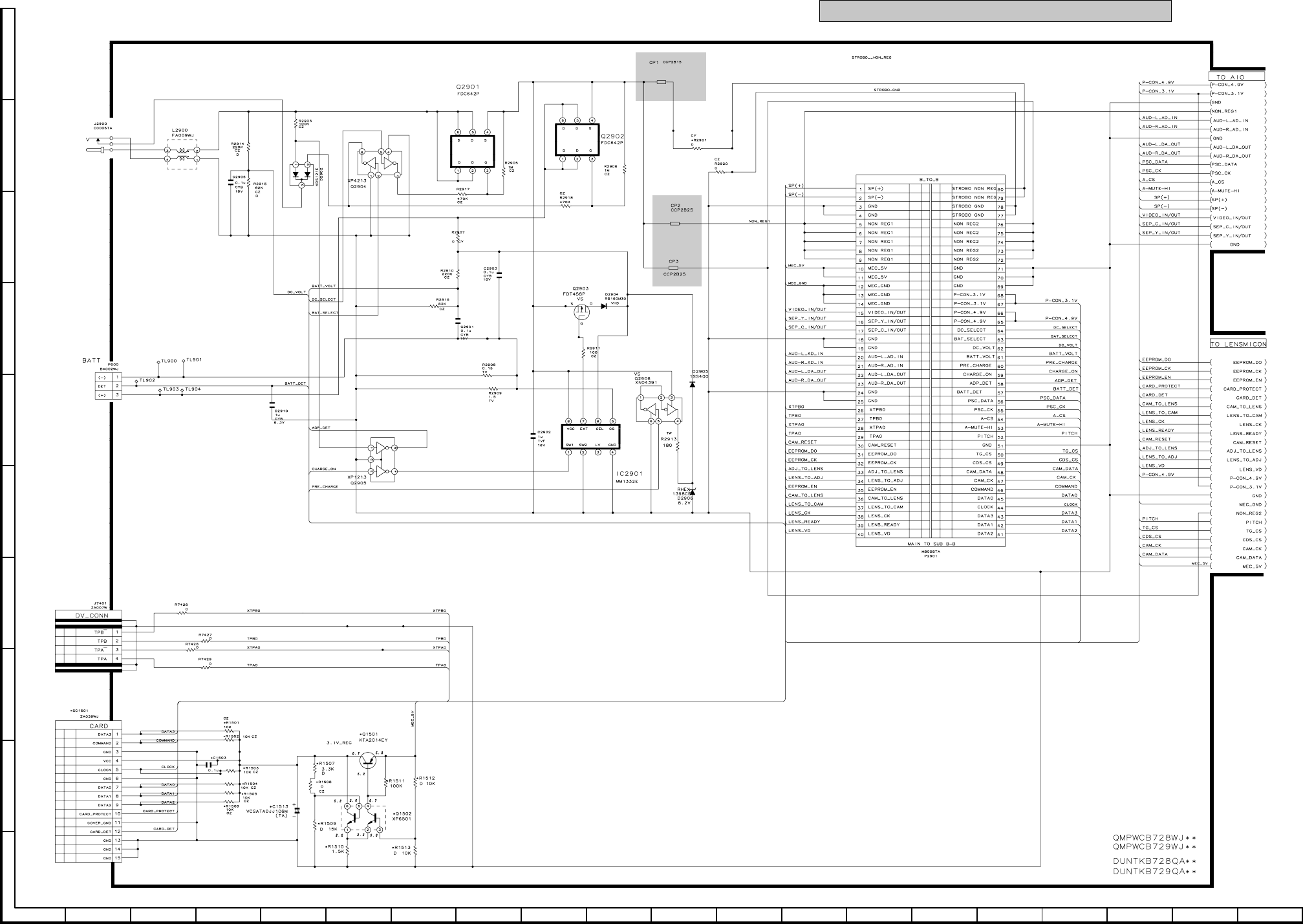Click the PRE_CHARGE net label near Q2905
Image resolution: width=1303 pixels, height=924 pixels.
tap(325, 486)
